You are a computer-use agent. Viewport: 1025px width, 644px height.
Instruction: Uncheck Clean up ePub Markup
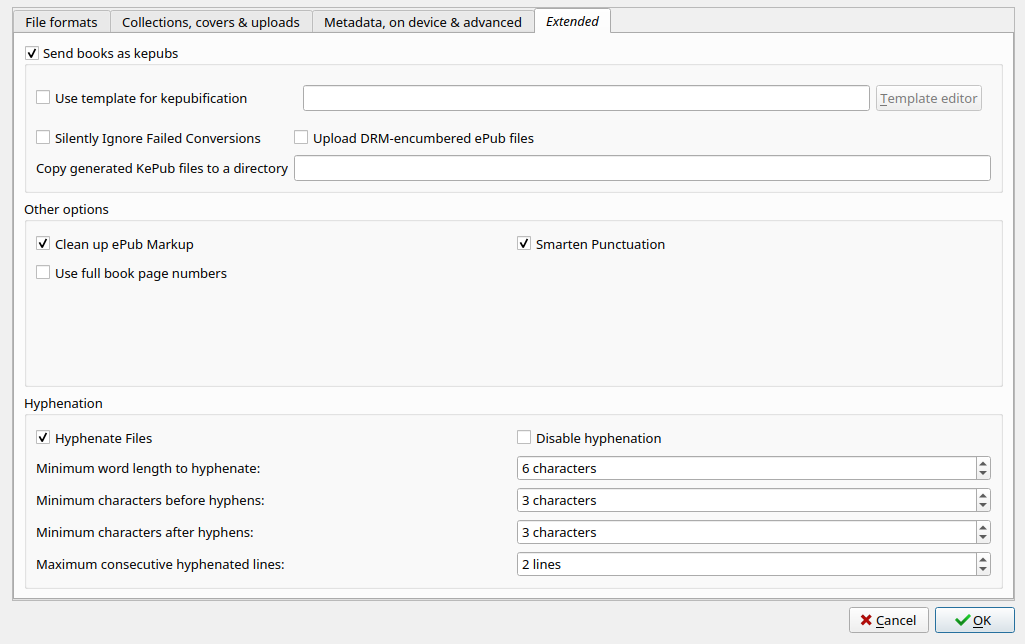coord(43,244)
